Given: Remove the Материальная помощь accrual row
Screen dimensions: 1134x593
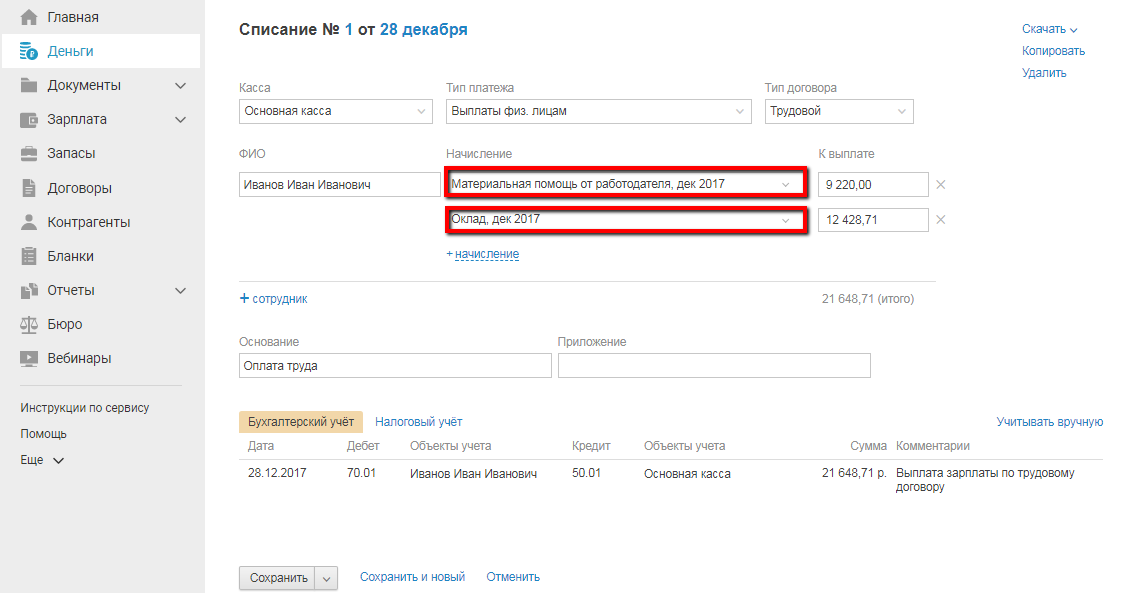Looking at the screenshot, I should pyautogui.click(x=940, y=184).
